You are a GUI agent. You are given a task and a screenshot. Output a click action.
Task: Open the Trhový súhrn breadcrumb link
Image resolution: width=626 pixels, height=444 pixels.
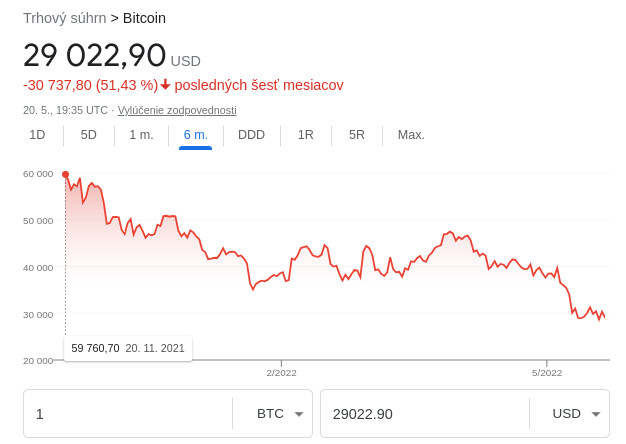pos(64,18)
